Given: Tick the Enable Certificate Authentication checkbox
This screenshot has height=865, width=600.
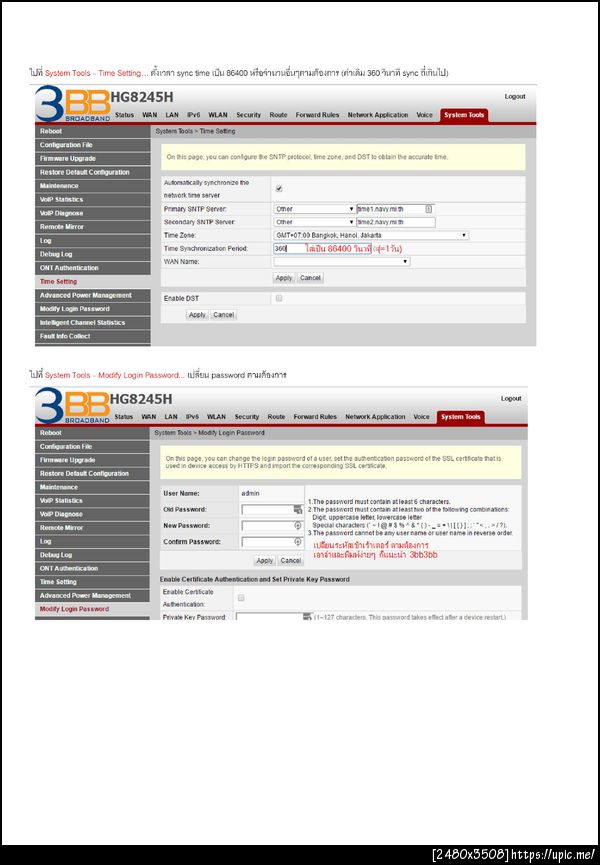Looking at the screenshot, I should pyautogui.click(x=241, y=598).
